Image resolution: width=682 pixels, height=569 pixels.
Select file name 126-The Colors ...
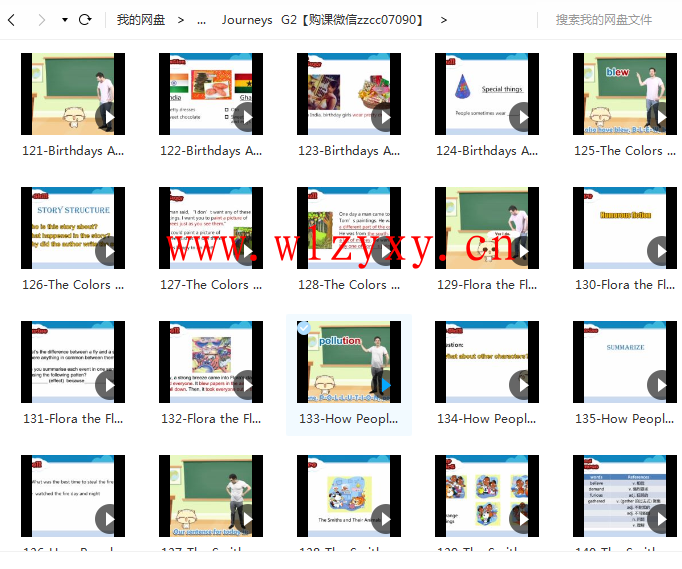coord(73,284)
